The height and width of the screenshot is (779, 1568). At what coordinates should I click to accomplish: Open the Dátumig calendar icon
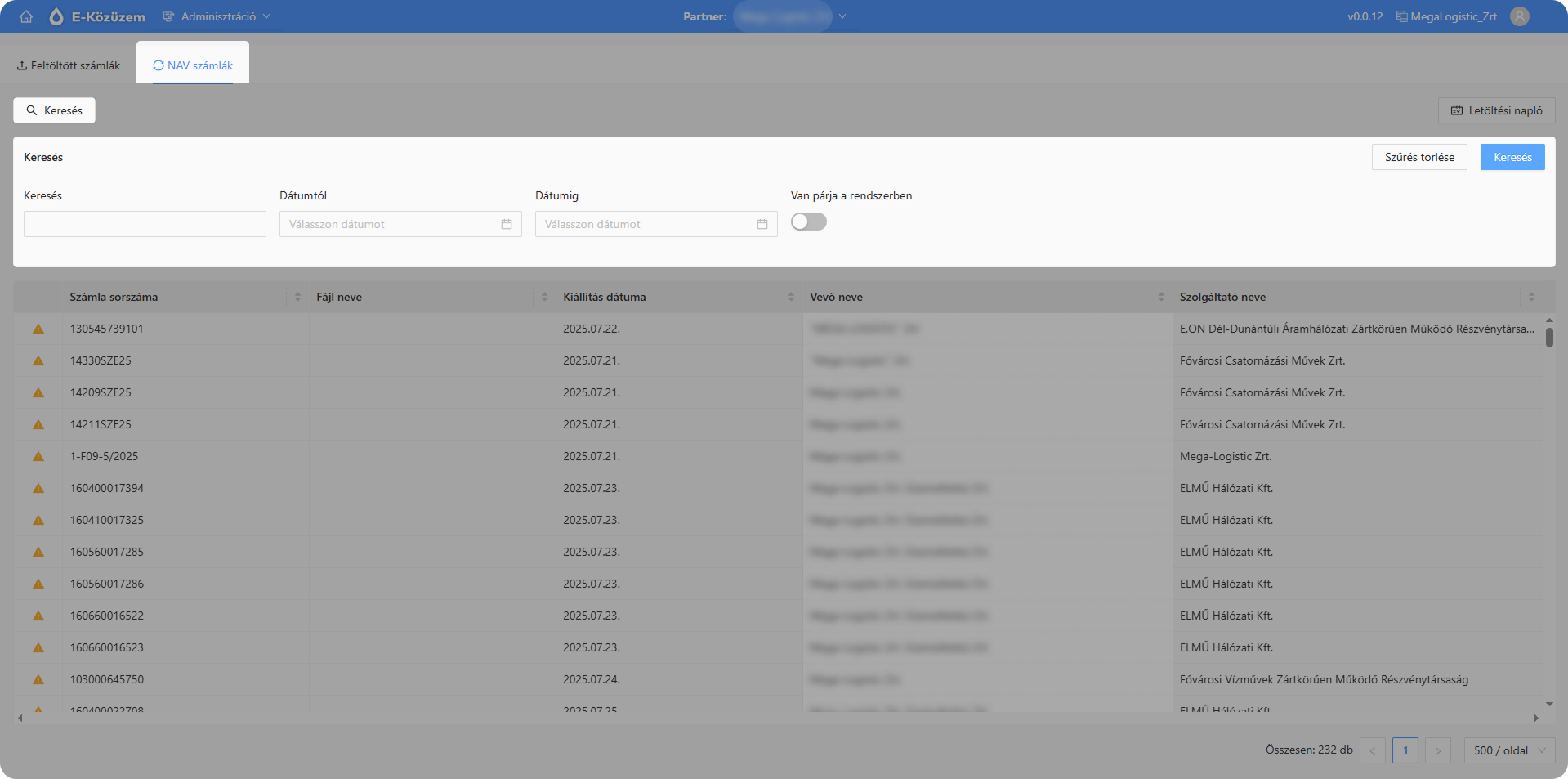[762, 224]
